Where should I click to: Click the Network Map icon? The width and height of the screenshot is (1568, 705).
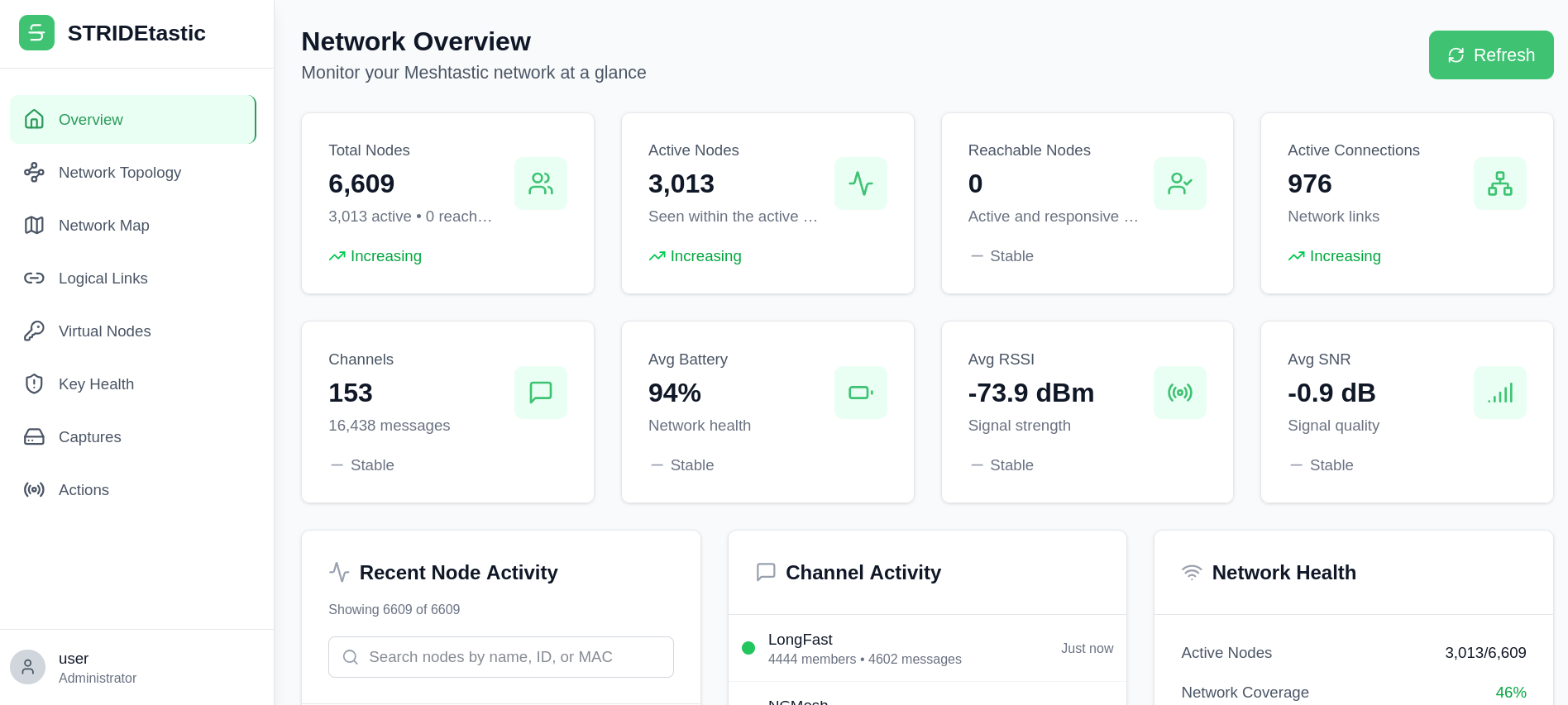point(34,225)
